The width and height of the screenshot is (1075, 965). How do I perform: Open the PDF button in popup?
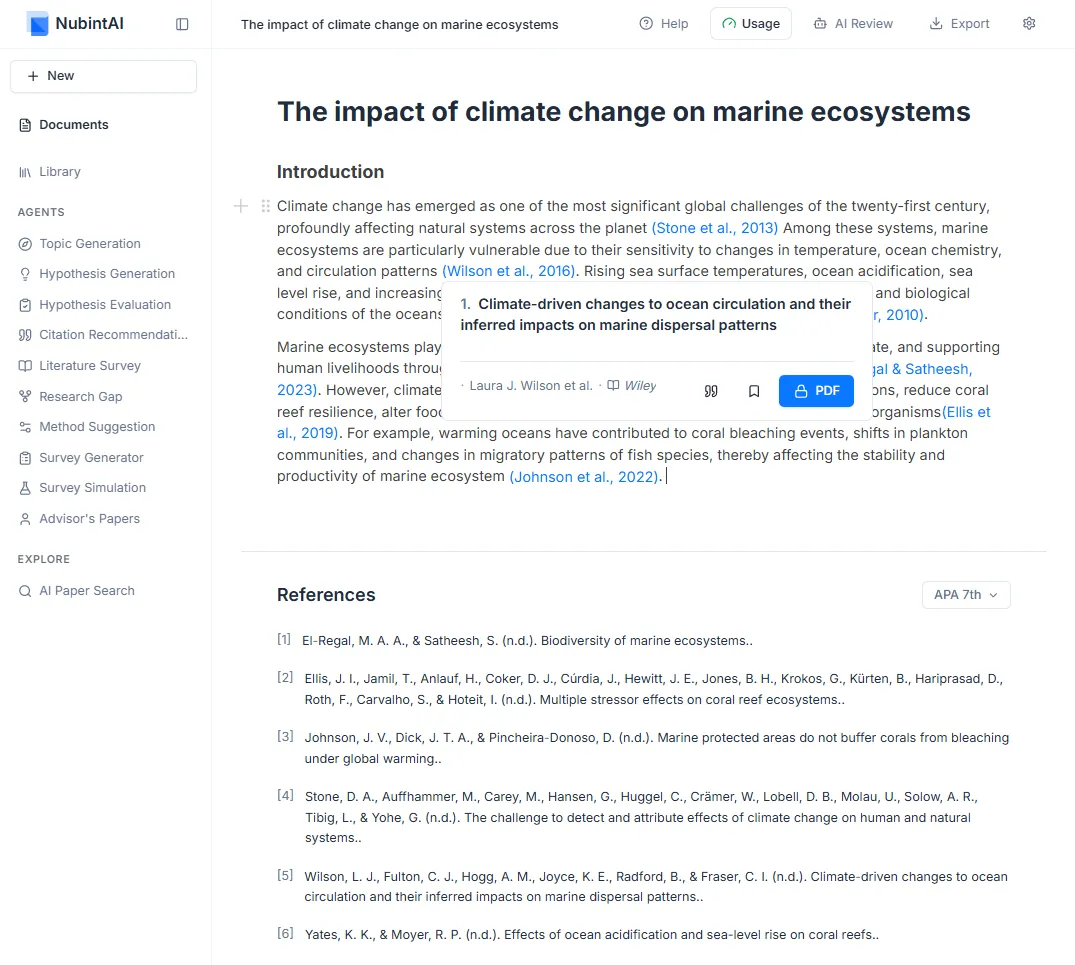coord(816,391)
